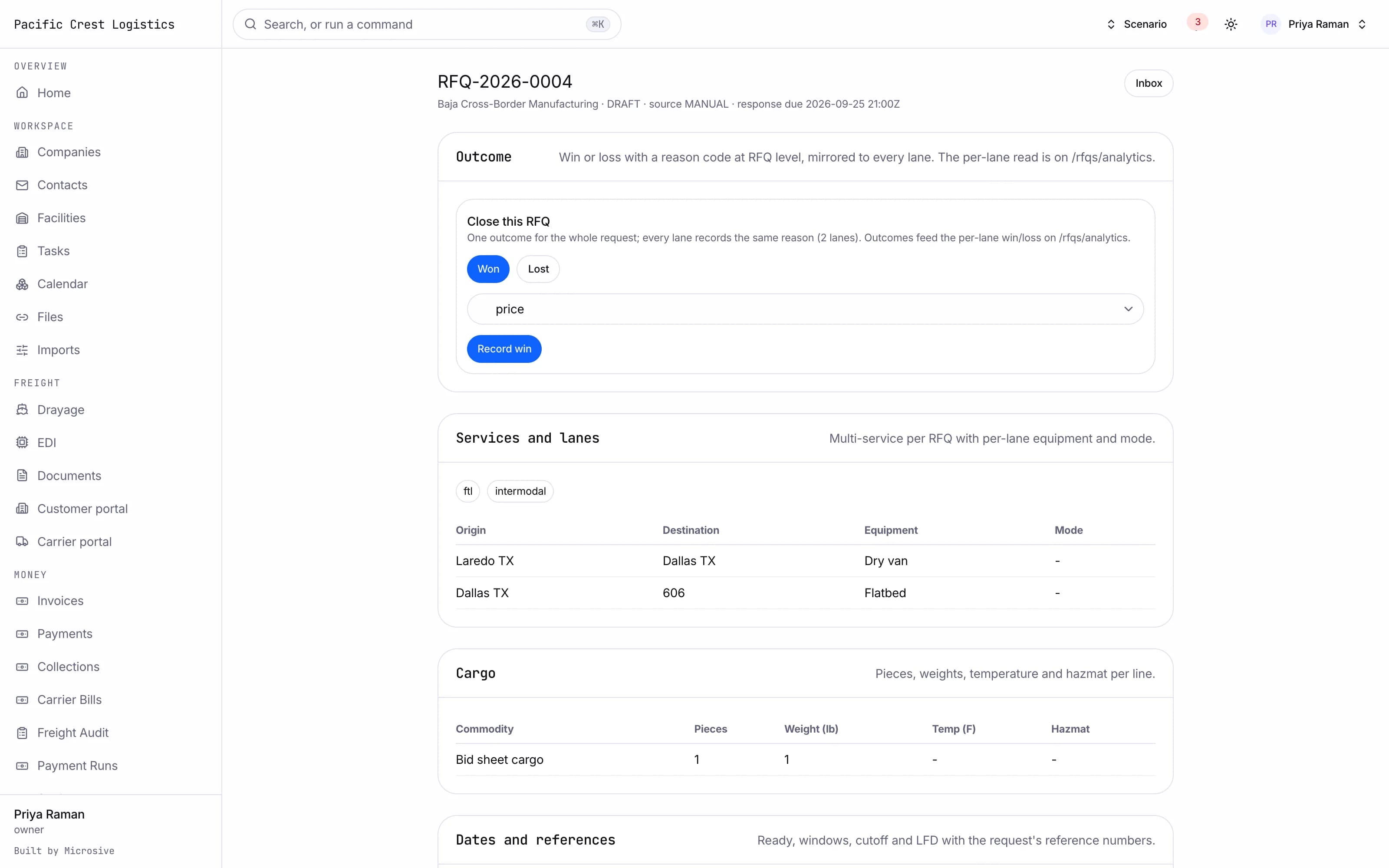Open Freight Audit in the sidebar
1389x868 pixels.
[73, 733]
